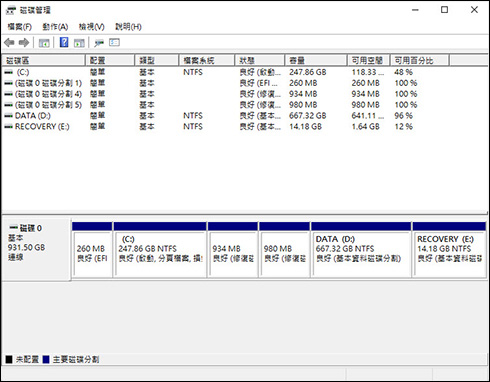
Task: Maximize the Disk Management window
Action: pos(444,10)
